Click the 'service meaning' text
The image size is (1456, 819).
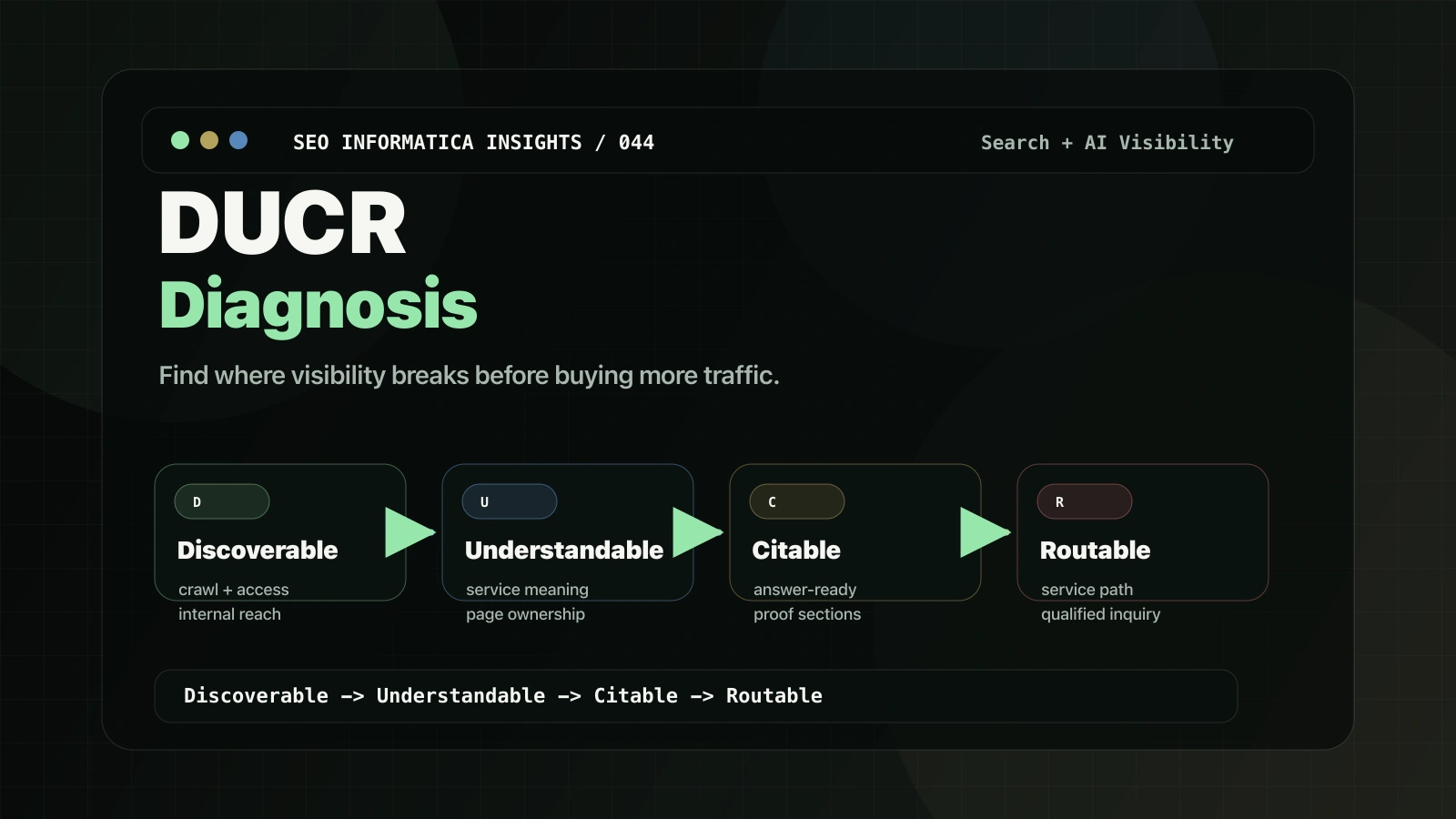click(x=527, y=590)
